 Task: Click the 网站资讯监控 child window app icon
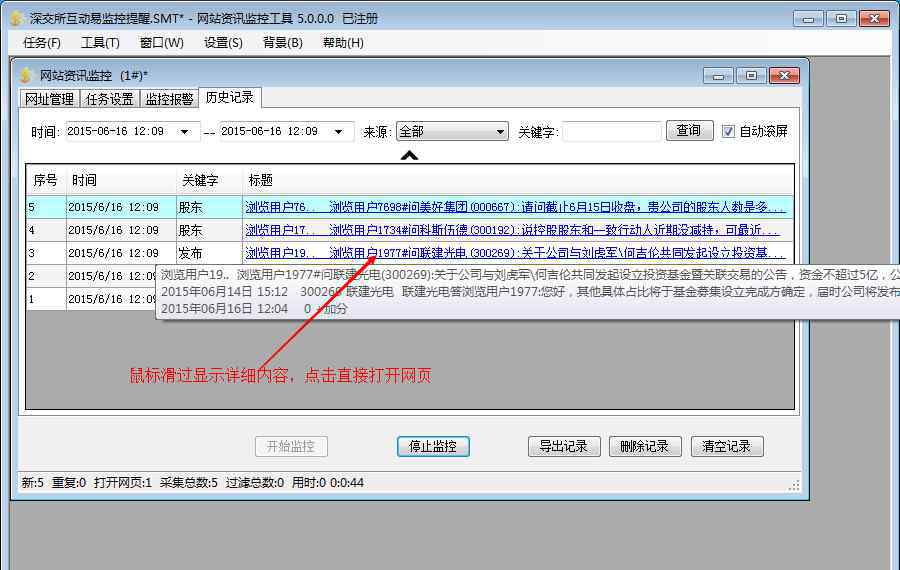(x=25, y=75)
